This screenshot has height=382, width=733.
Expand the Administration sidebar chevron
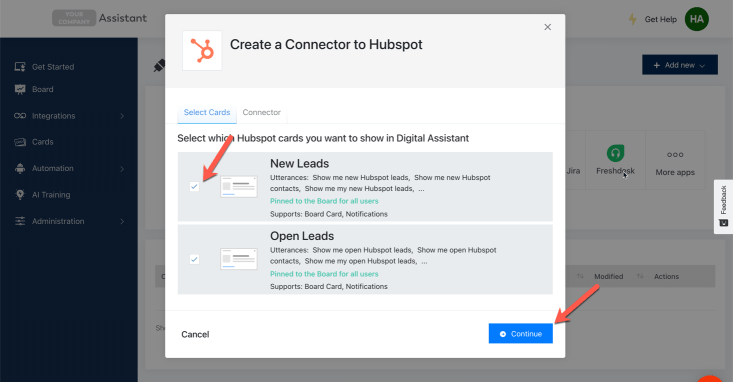(x=122, y=221)
